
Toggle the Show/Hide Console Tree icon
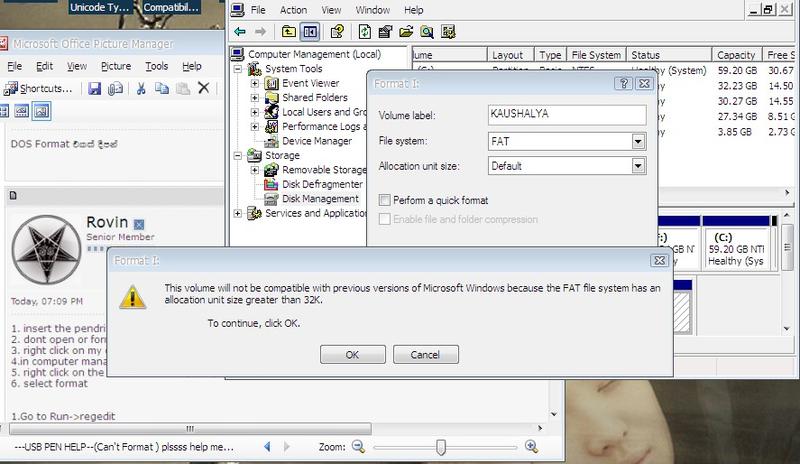pos(310,32)
